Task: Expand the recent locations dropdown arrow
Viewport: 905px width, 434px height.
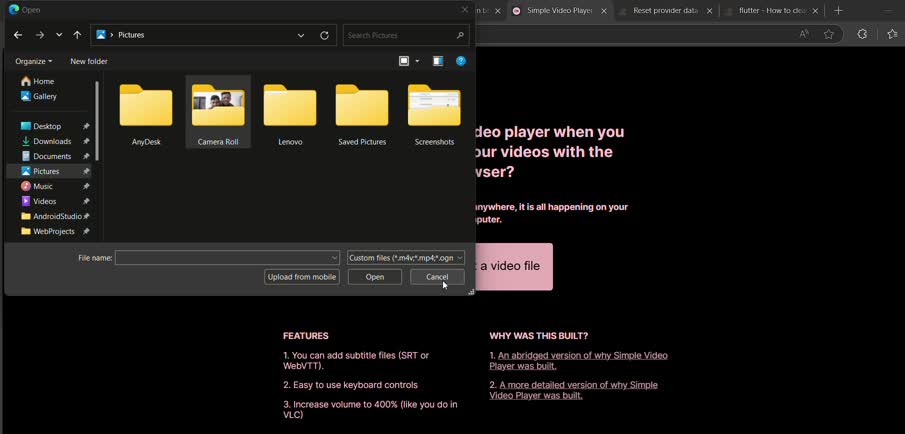Action: pyautogui.click(x=59, y=35)
